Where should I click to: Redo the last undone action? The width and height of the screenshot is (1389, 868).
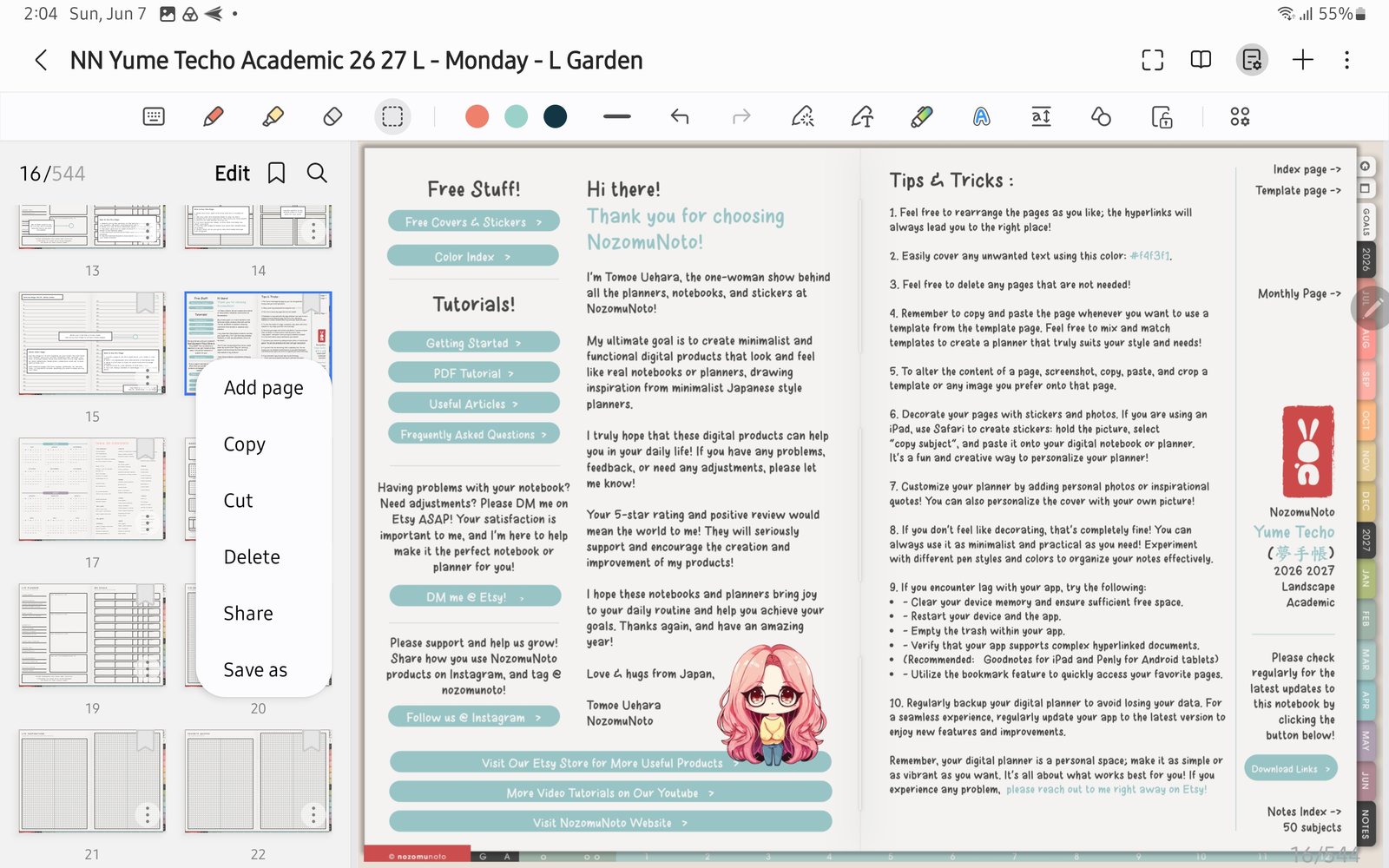coord(741,116)
